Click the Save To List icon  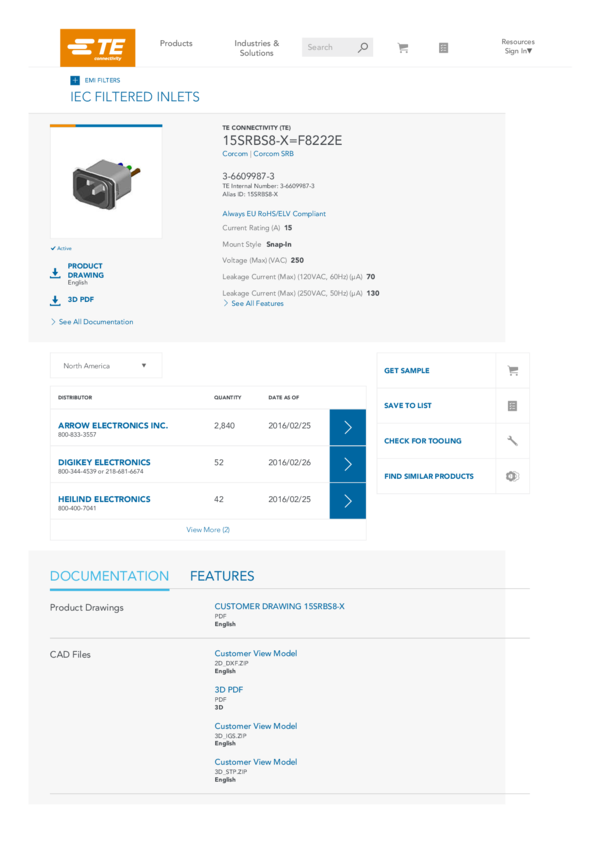512,406
